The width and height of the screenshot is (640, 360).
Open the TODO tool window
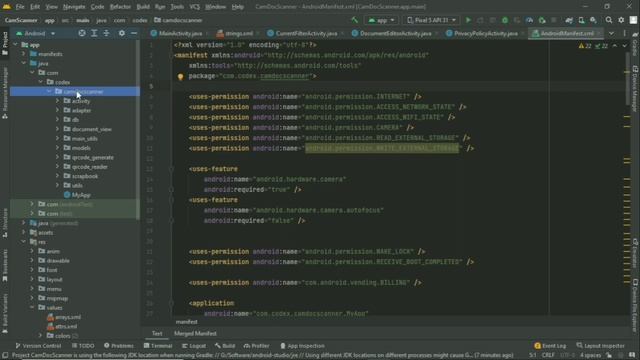tap(83, 346)
